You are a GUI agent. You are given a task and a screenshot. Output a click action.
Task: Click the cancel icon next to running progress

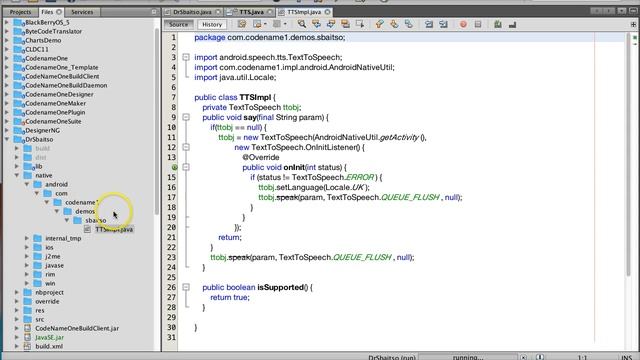[524, 358]
